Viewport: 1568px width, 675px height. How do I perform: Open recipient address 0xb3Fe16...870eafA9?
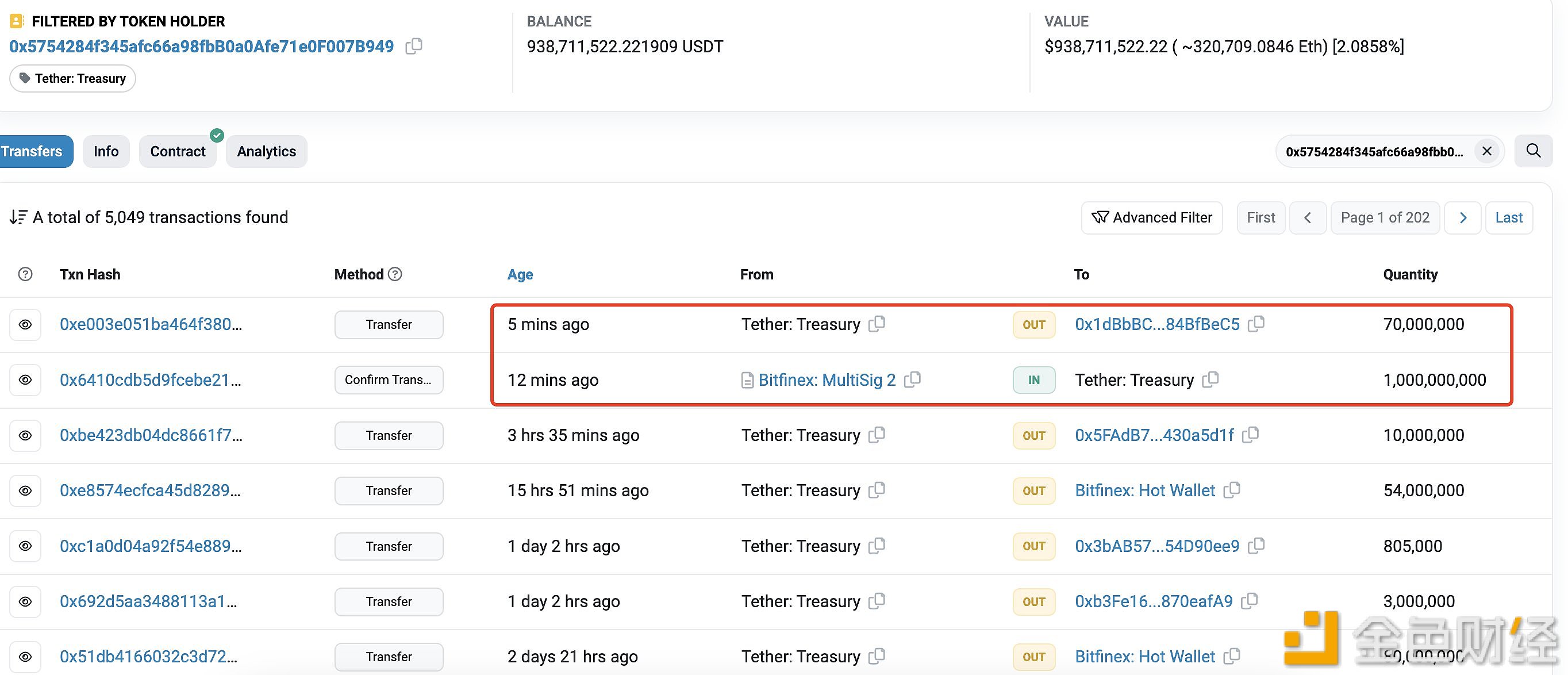[1154, 601]
